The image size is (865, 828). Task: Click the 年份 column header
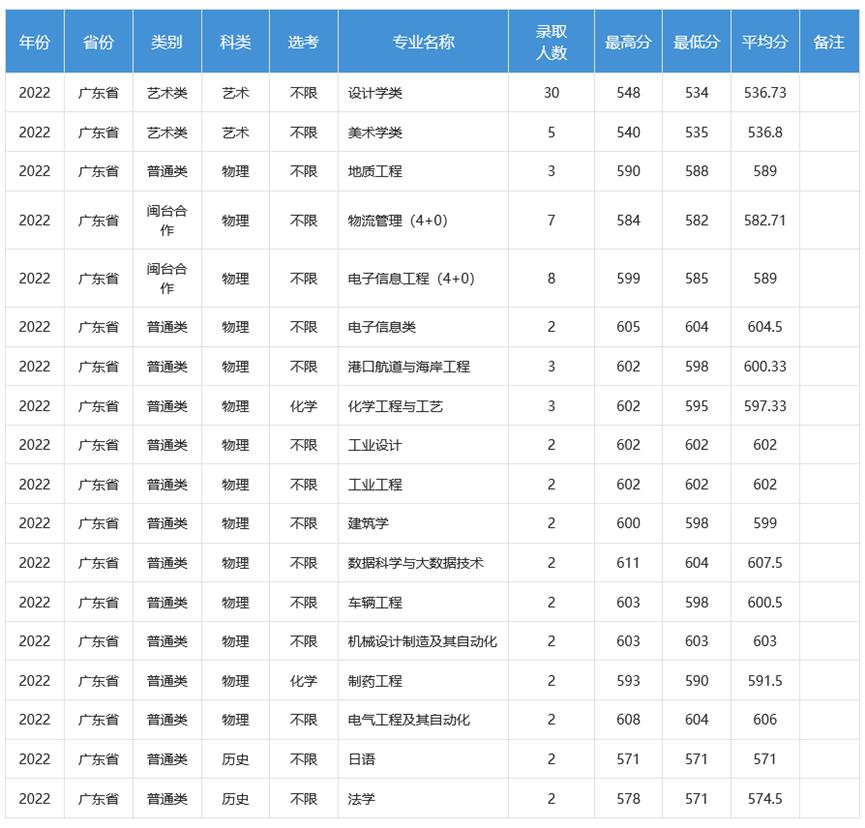(x=33, y=43)
